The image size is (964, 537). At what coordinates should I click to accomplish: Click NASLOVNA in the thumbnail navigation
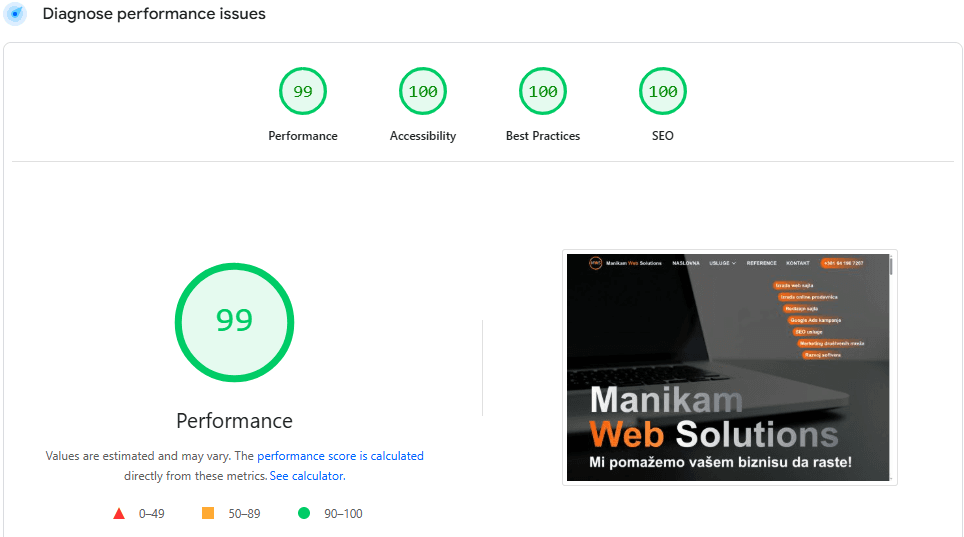685,263
